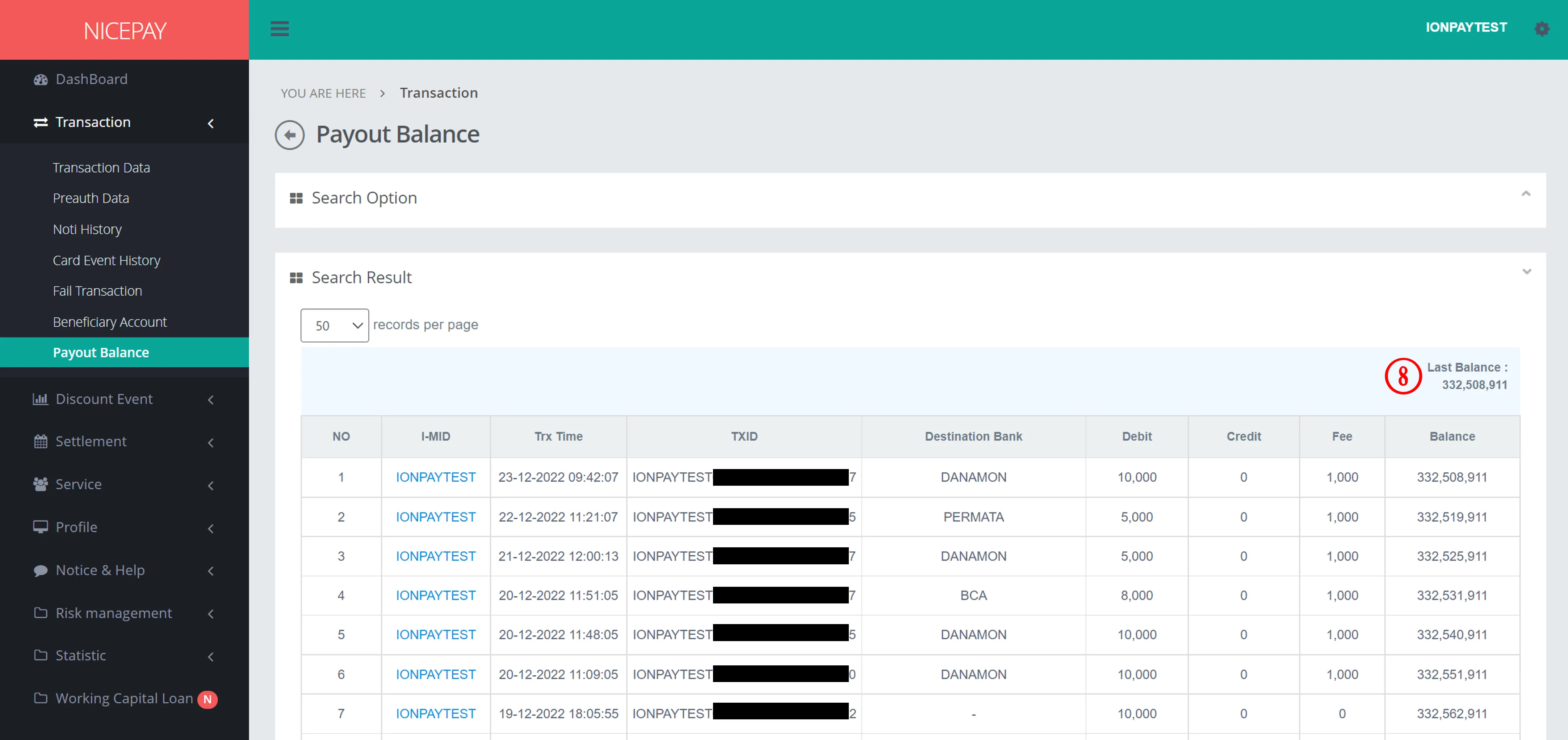Image resolution: width=1568 pixels, height=740 pixels.
Task: Click the 8,000 debit cell
Action: tap(1136, 595)
